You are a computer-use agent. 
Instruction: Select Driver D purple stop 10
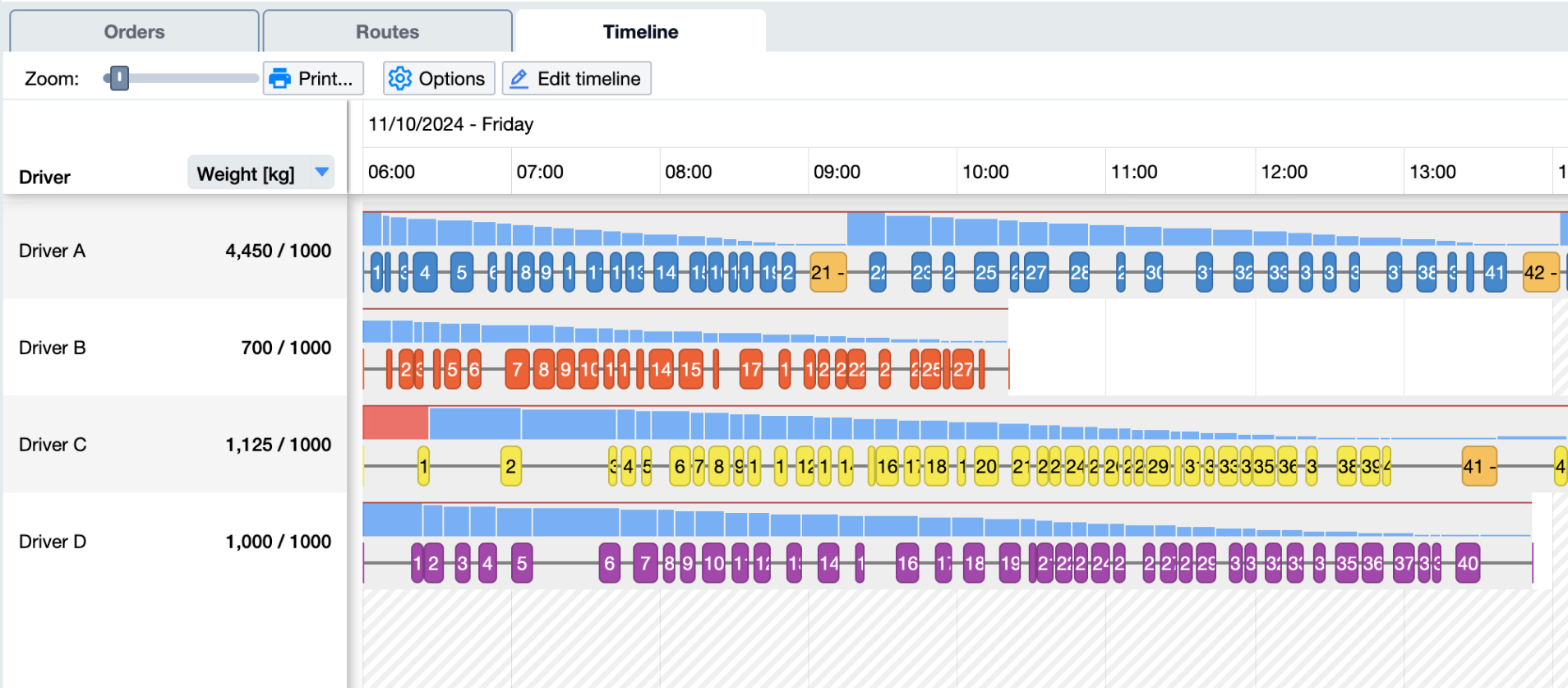714,563
